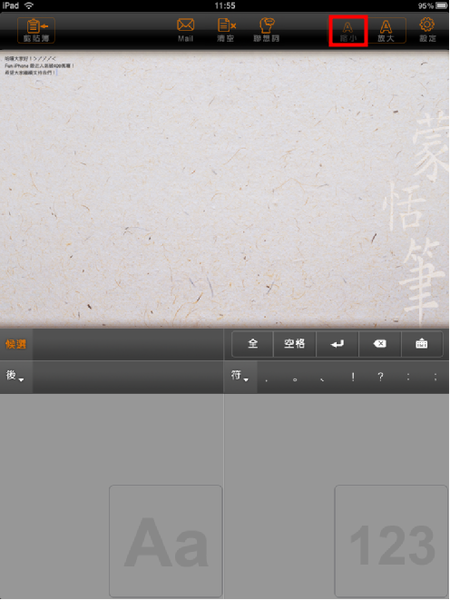Tap the 123 number writing box
This screenshot has width=450, height=600.
click(x=392, y=541)
